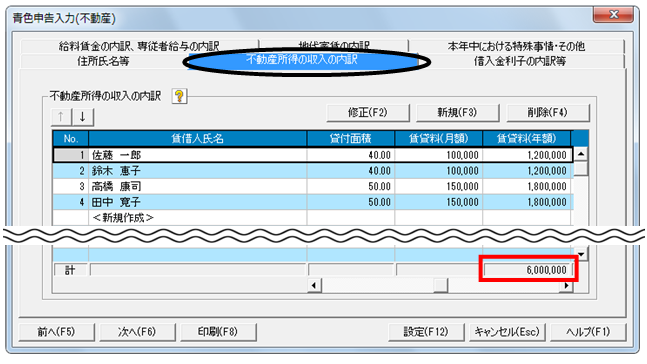This screenshot has height=364, width=647.
Task: Click 佐藤 一郎's area 40.00 cell
Action: pyautogui.click(x=351, y=155)
